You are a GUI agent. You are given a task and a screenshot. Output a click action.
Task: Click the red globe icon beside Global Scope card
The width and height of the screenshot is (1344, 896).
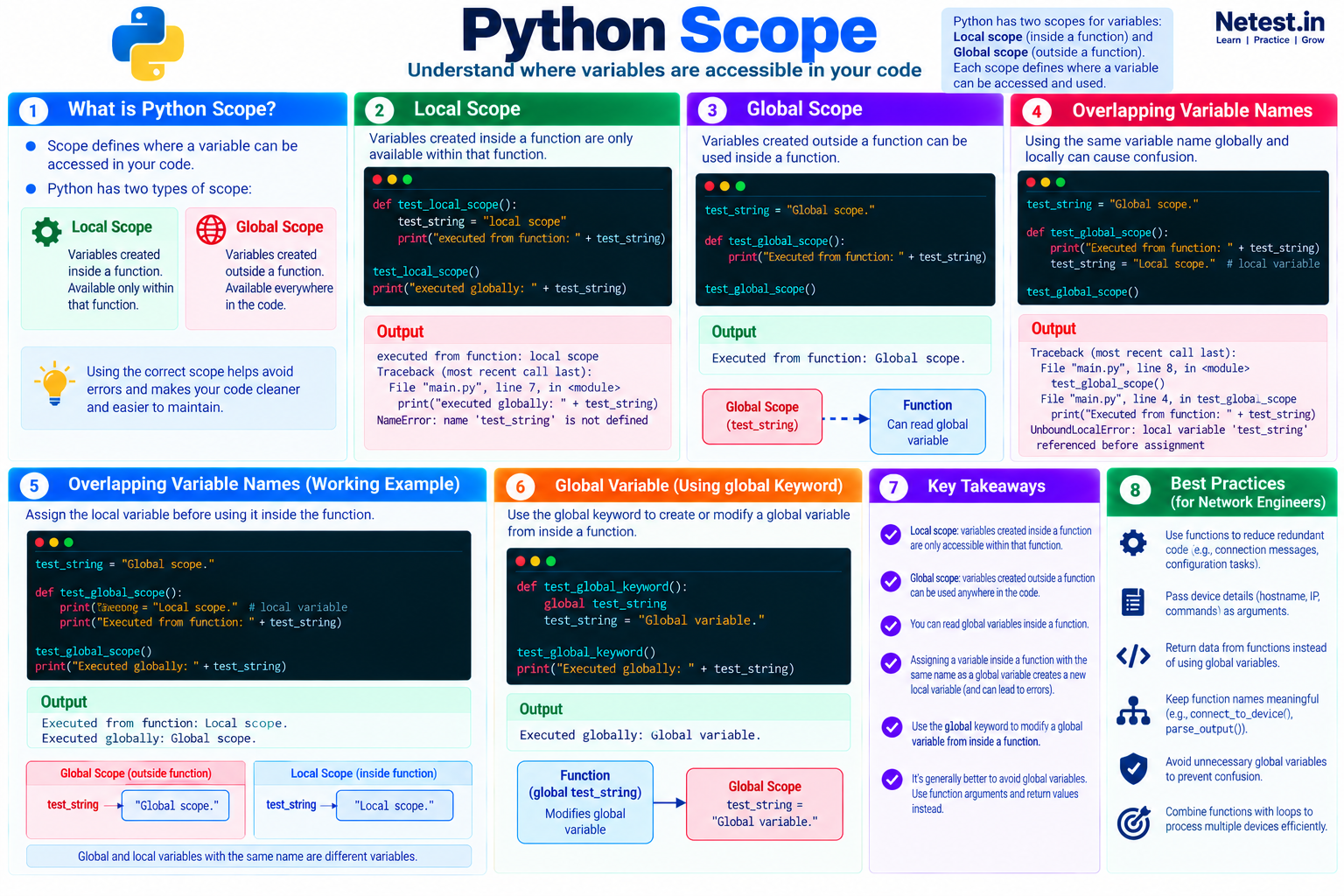coord(211,229)
